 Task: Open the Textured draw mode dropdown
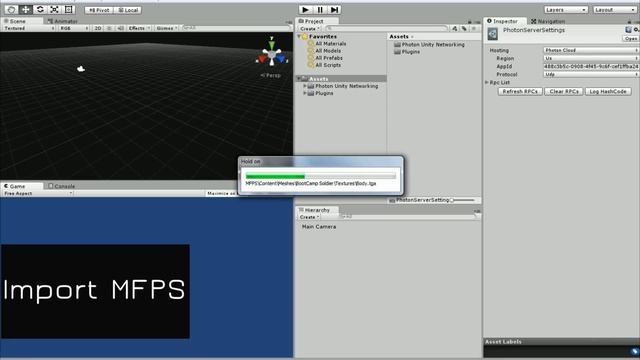29,28
